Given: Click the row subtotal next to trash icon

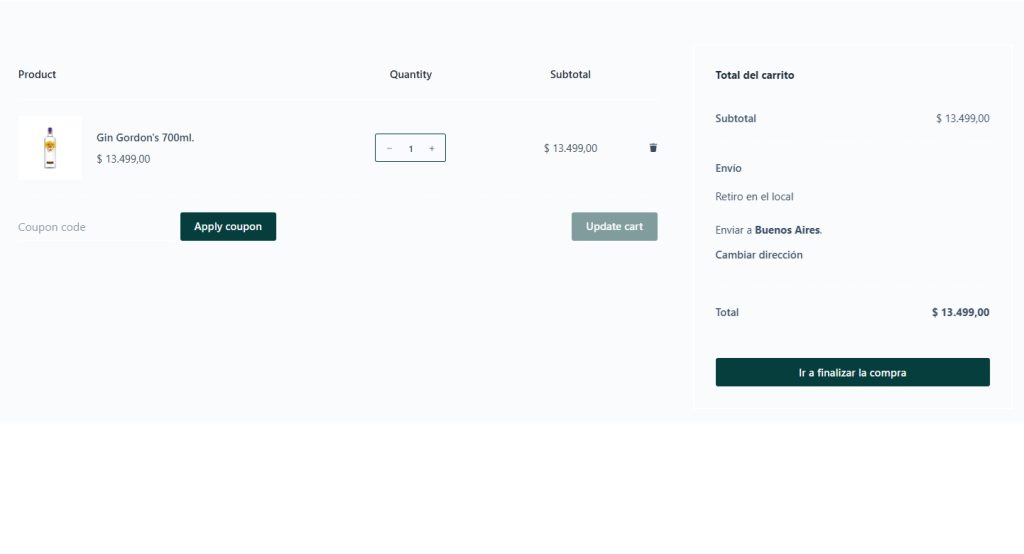Looking at the screenshot, I should pyautogui.click(x=570, y=148).
